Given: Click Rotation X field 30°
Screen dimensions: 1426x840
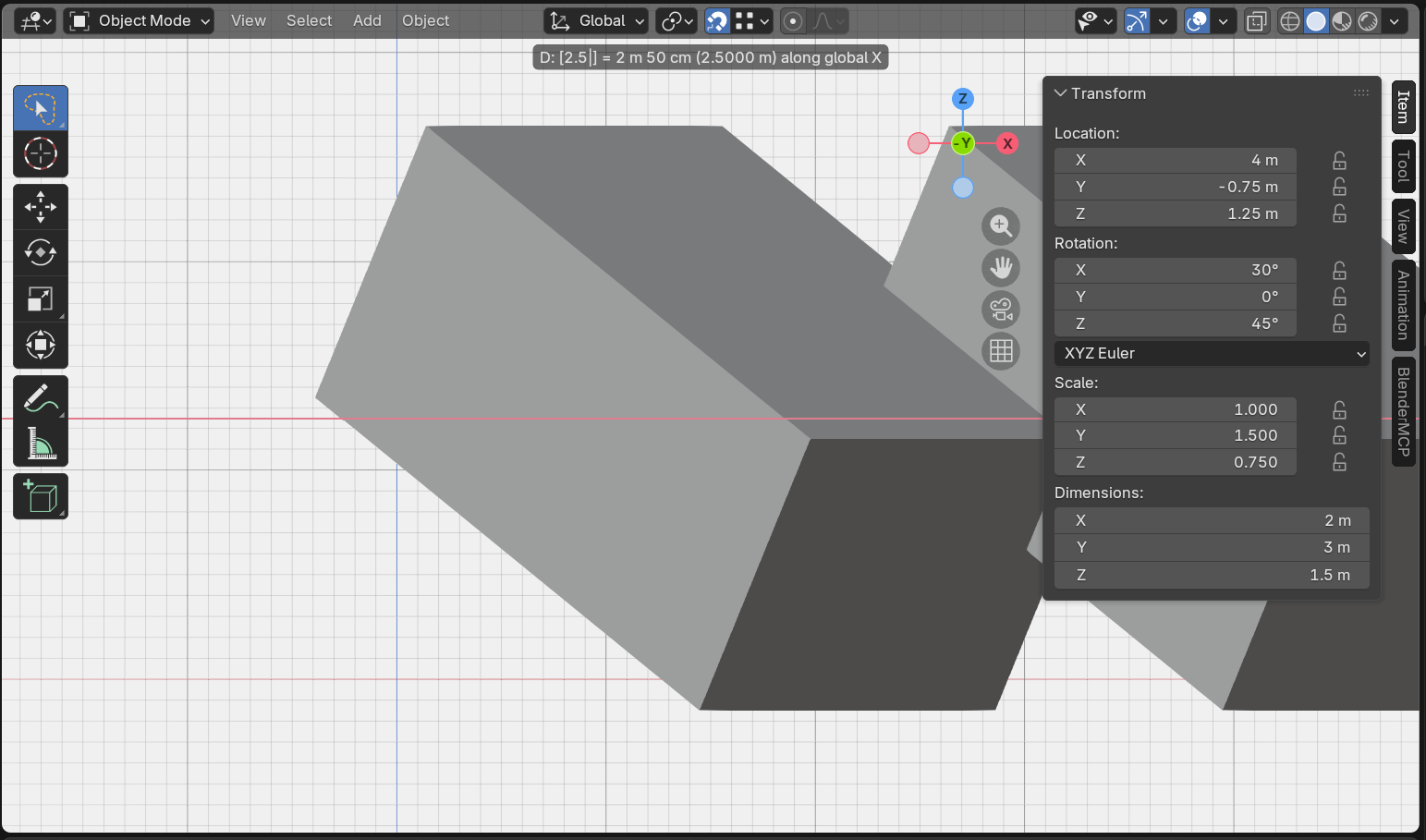Looking at the screenshot, I should click(1176, 270).
